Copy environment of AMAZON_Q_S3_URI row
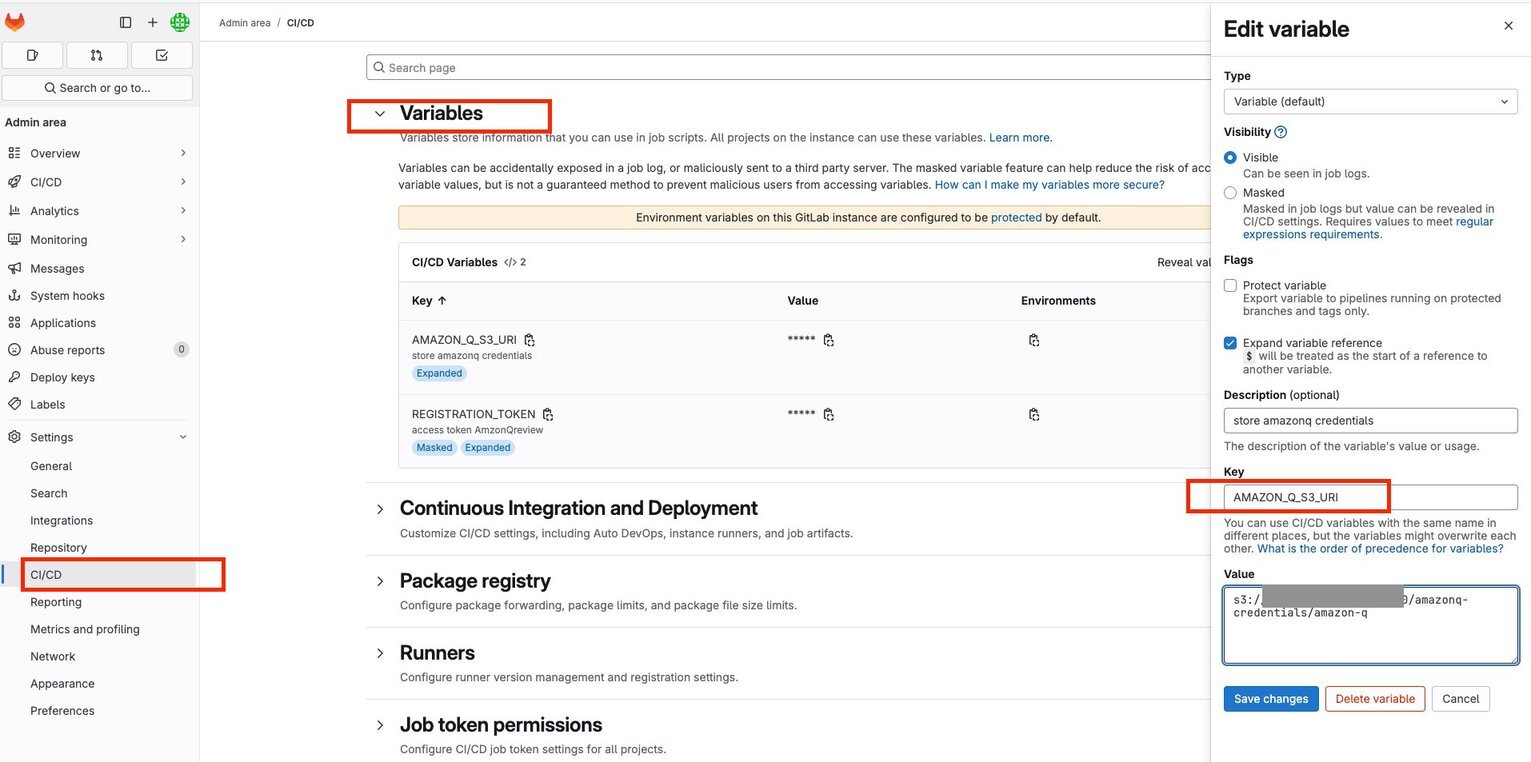 (x=1034, y=340)
